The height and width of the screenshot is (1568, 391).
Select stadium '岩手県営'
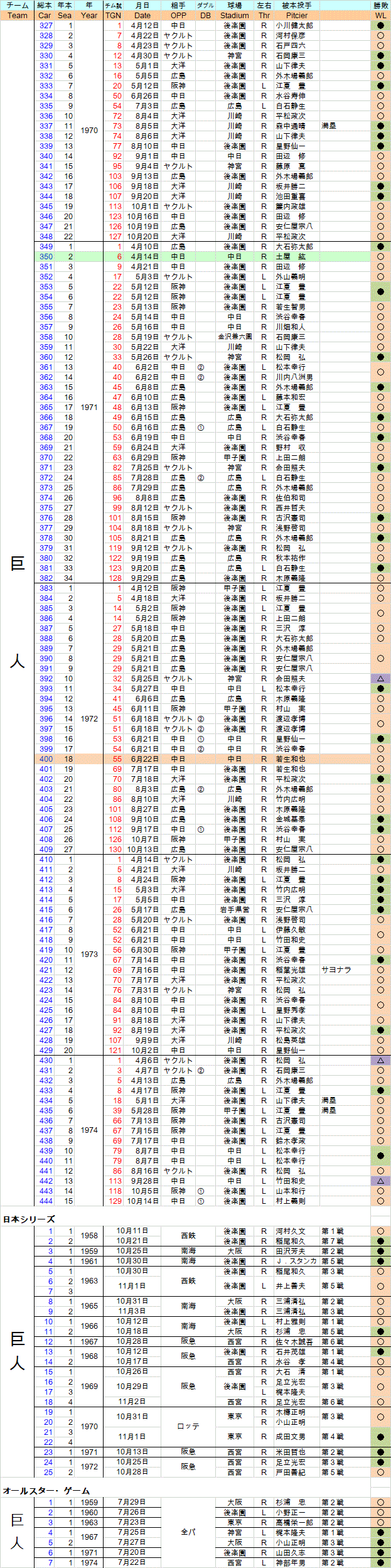click(x=235, y=909)
